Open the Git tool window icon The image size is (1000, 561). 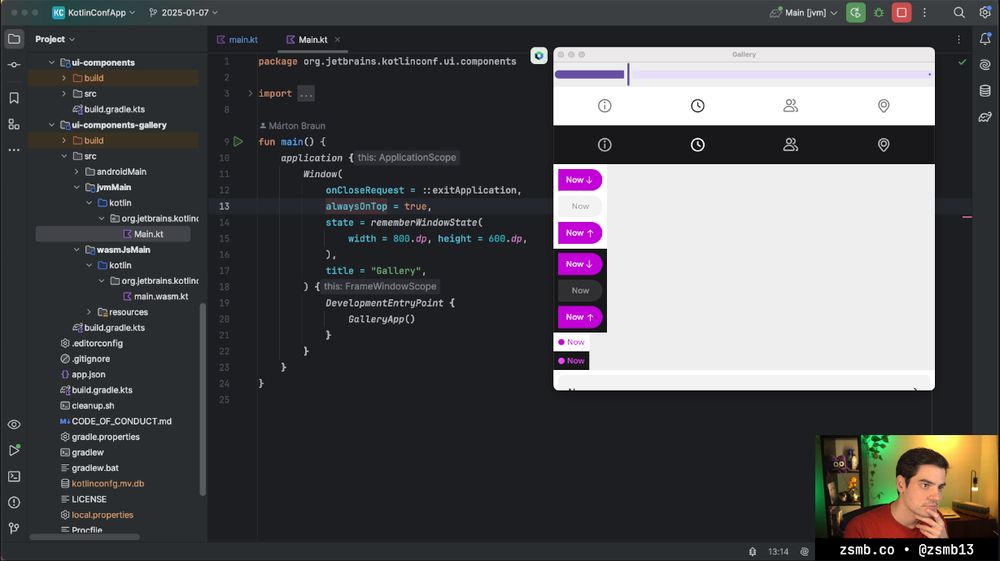(14, 528)
